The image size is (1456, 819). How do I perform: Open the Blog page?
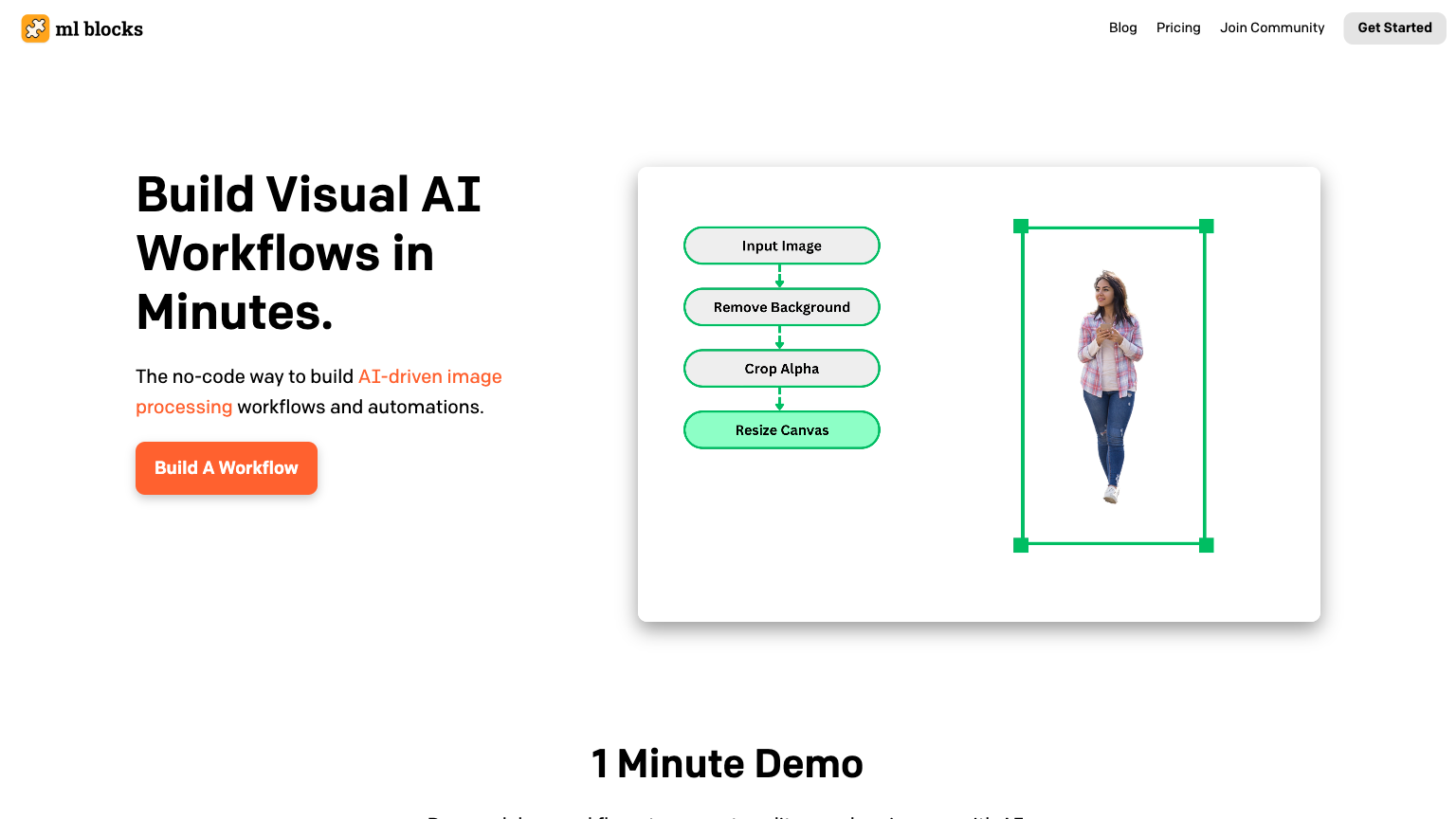click(1122, 27)
